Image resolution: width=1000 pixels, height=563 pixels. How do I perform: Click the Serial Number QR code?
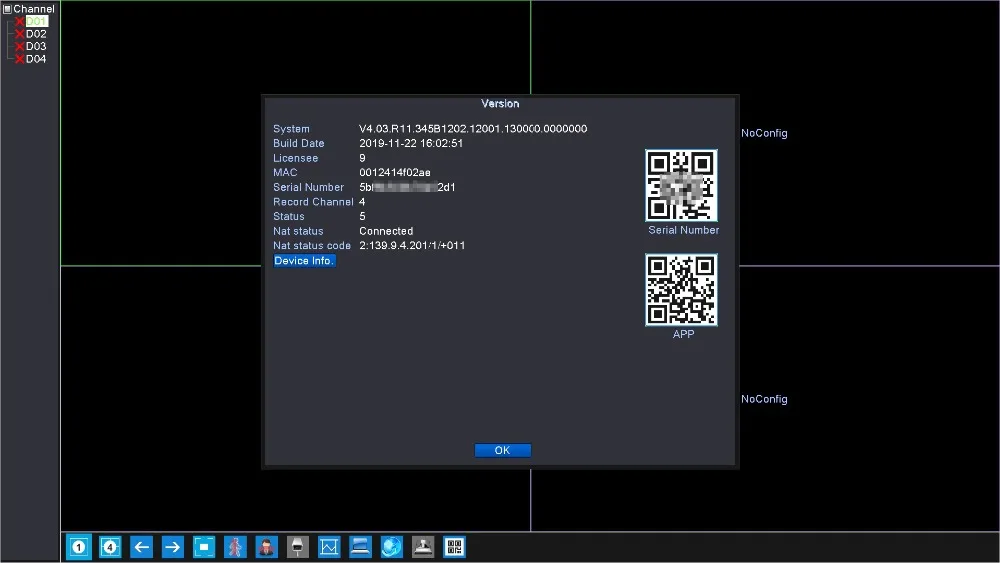681,186
